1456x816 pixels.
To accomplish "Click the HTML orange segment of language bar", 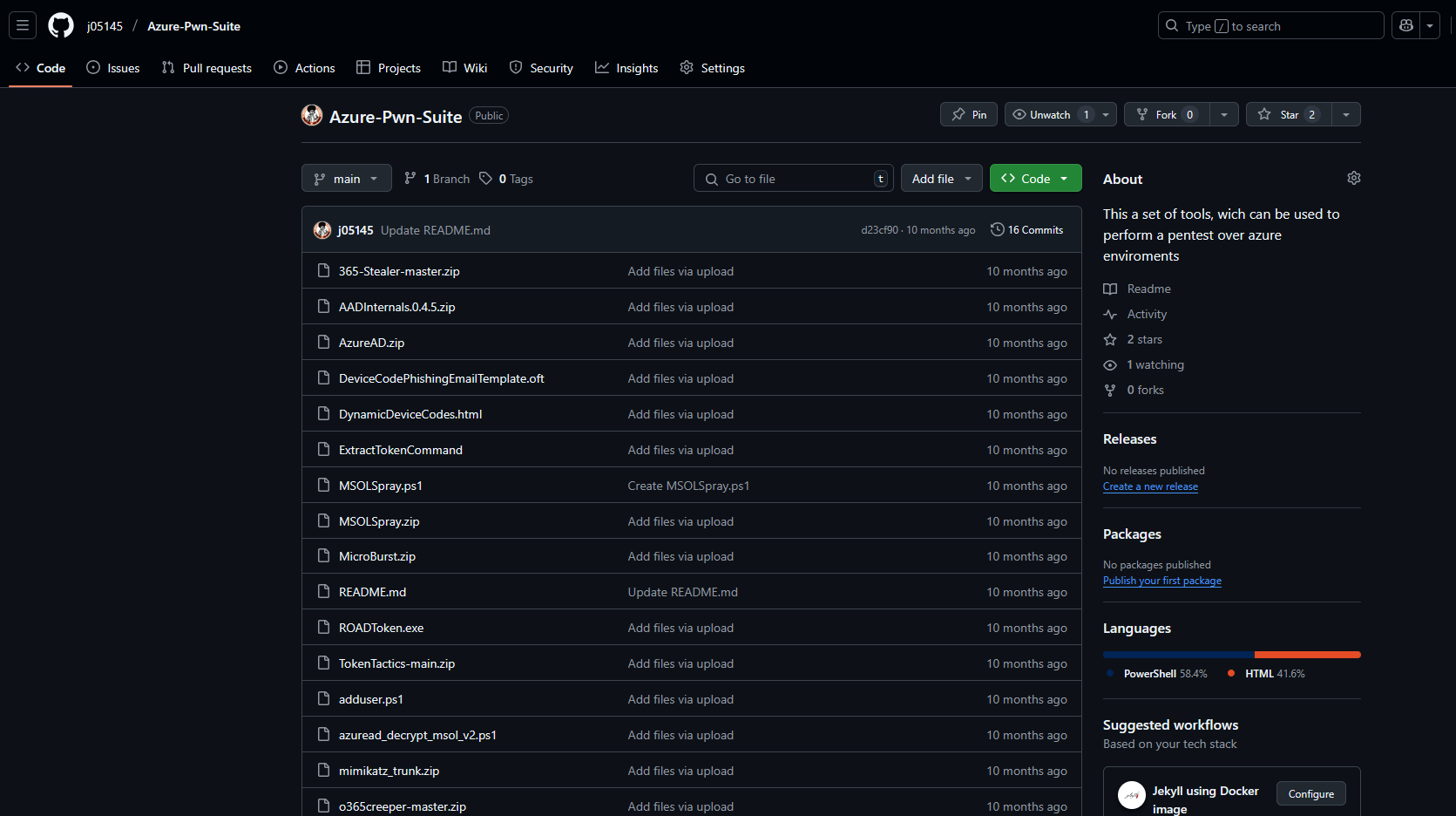I will [1308, 654].
